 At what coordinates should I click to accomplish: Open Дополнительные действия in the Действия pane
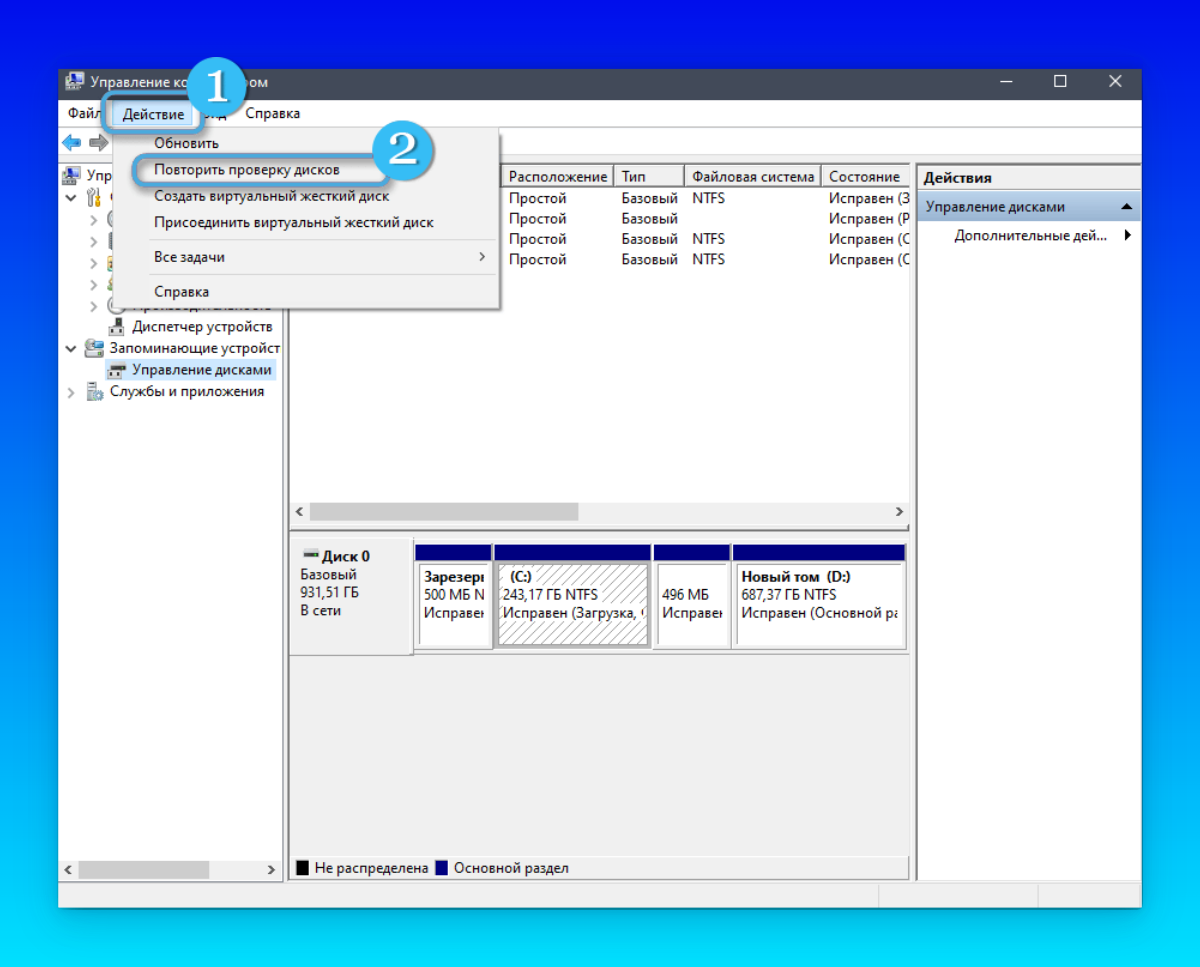coord(1030,236)
